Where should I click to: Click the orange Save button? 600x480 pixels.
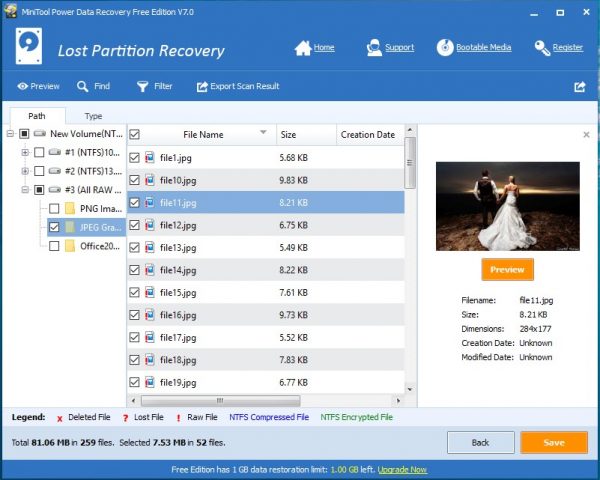point(554,443)
